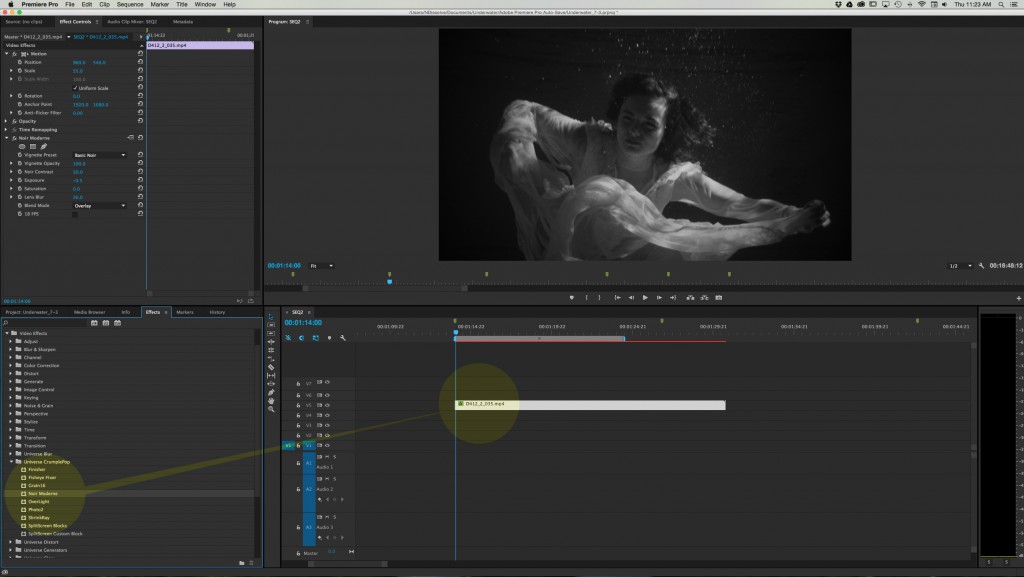Select the Zoom magnifier tool
Viewport: 1024px width, 577px height.
tap(271, 409)
